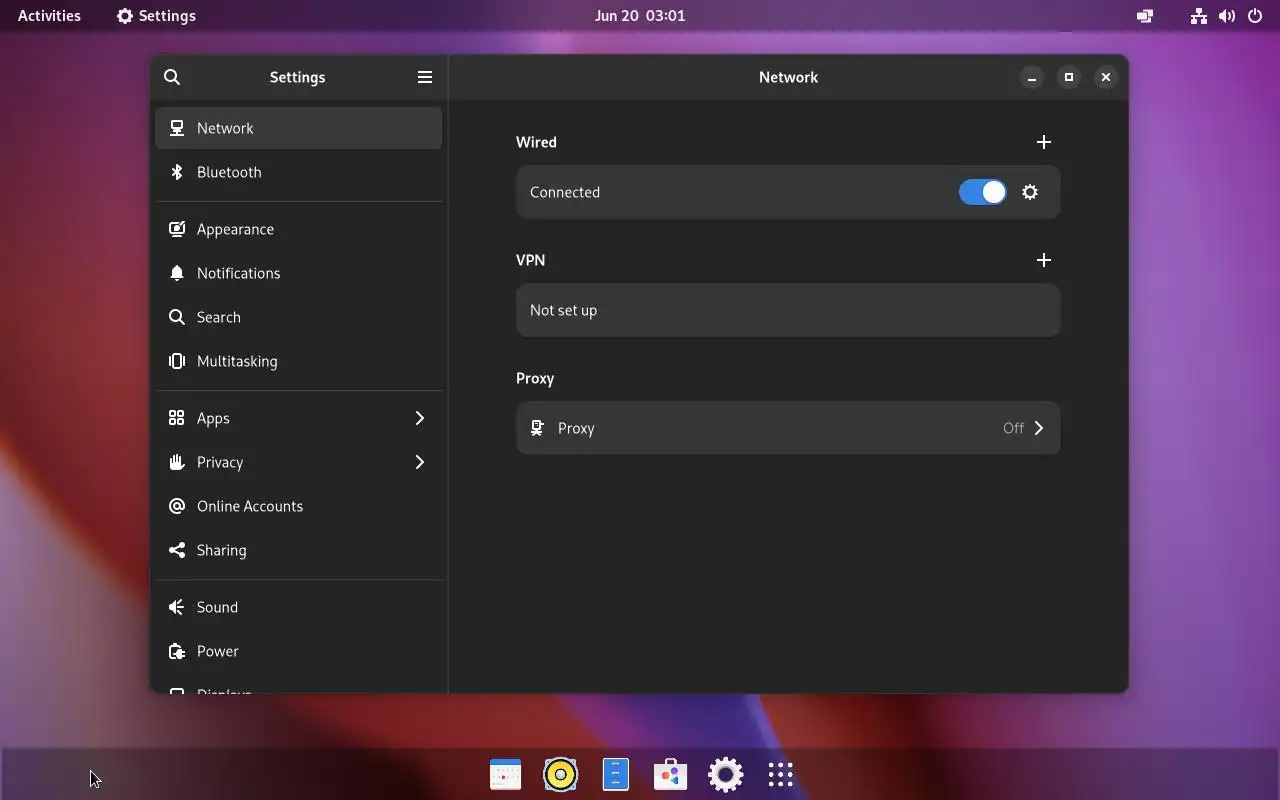This screenshot has height=800, width=1280.
Task: Click the top bar screen sharing indicator
Action: tap(1145, 16)
